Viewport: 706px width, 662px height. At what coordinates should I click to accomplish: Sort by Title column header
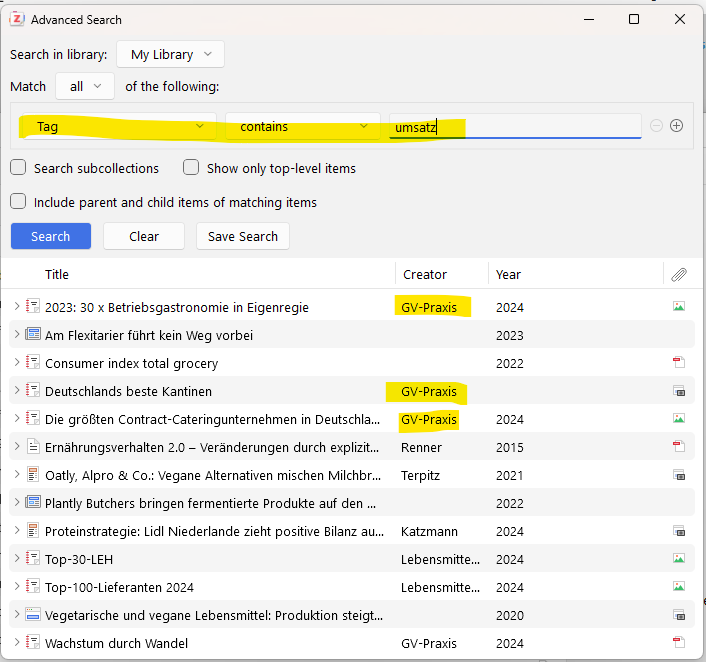(57, 274)
